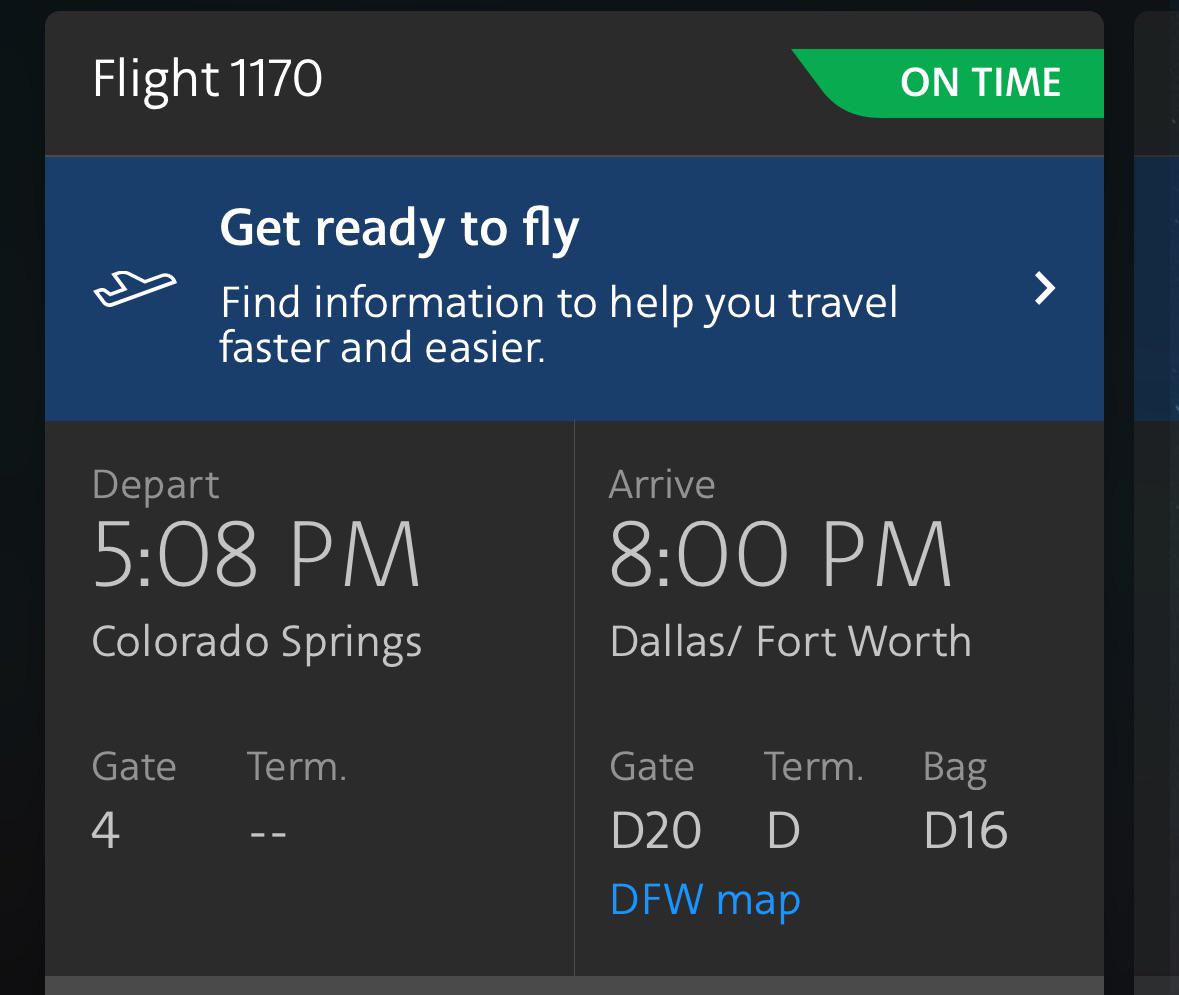The width and height of the screenshot is (1179, 995).
Task: Select Dallas/ Fort Worth arrival city
Action: click(x=790, y=641)
